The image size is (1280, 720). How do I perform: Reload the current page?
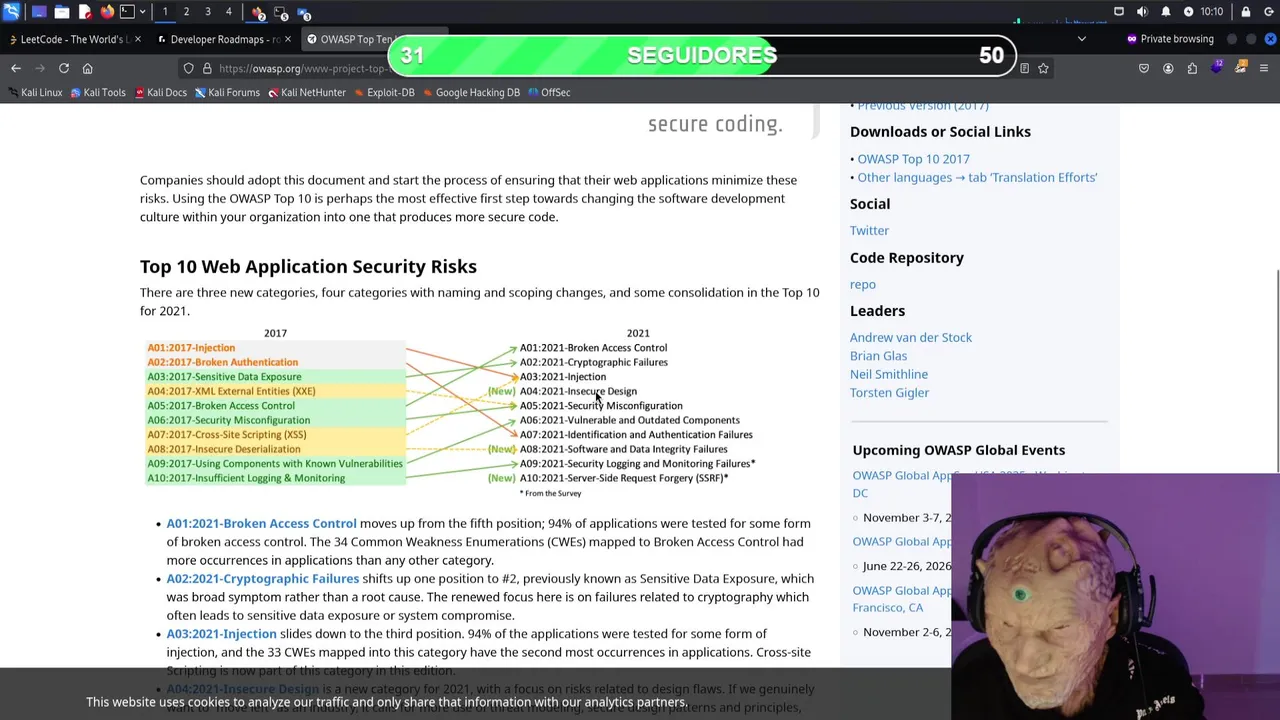[64, 68]
